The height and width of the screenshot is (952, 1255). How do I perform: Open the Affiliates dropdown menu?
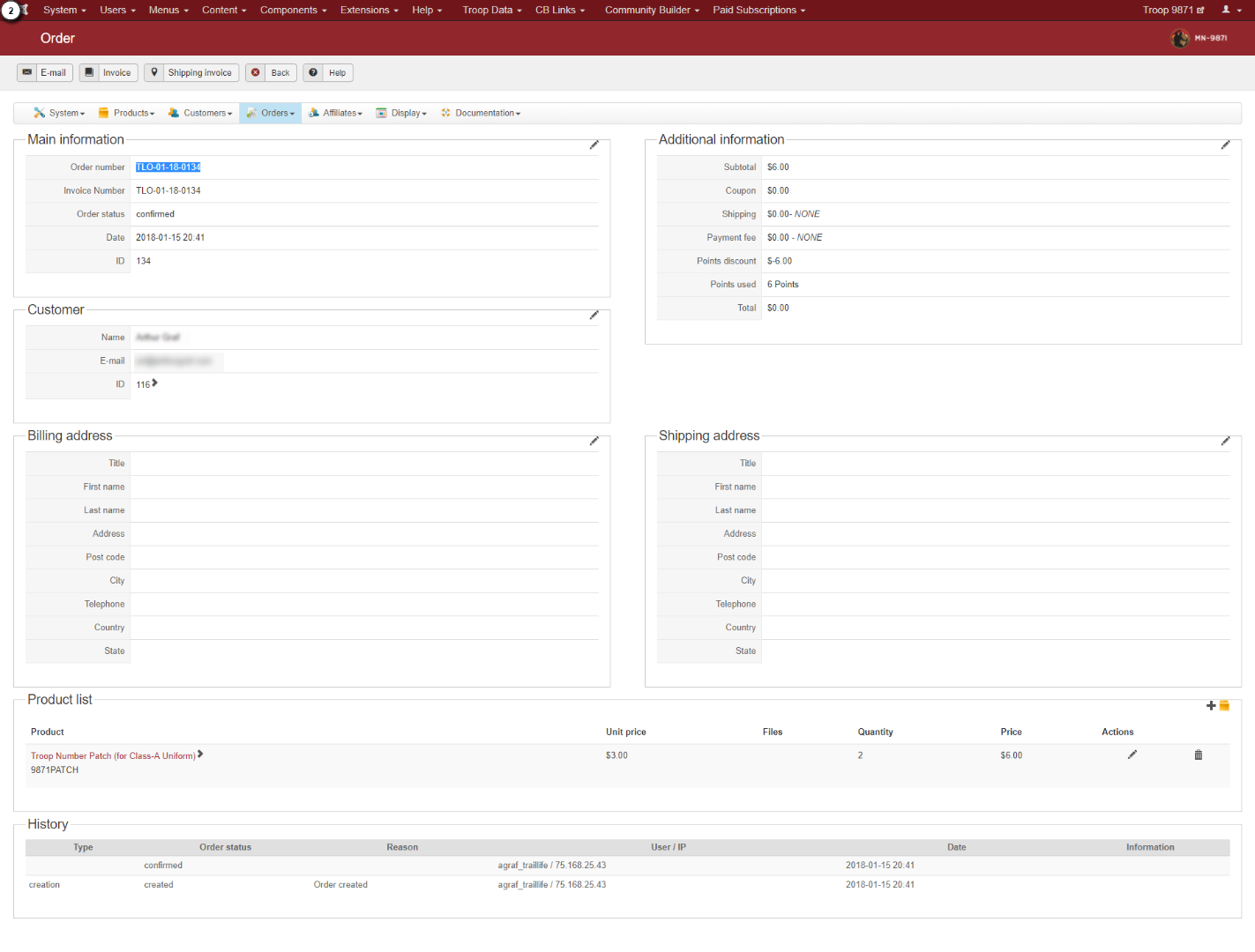pyautogui.click(x=335, y=114)
